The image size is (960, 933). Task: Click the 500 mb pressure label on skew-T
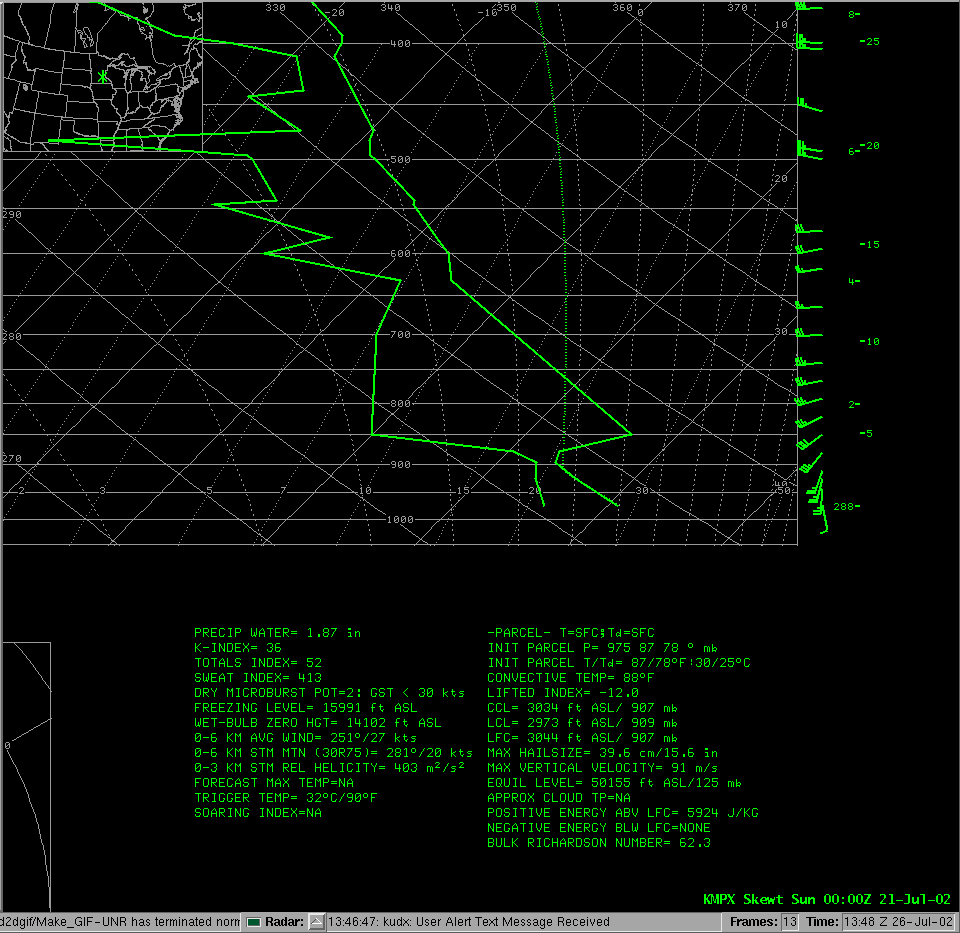400,160
